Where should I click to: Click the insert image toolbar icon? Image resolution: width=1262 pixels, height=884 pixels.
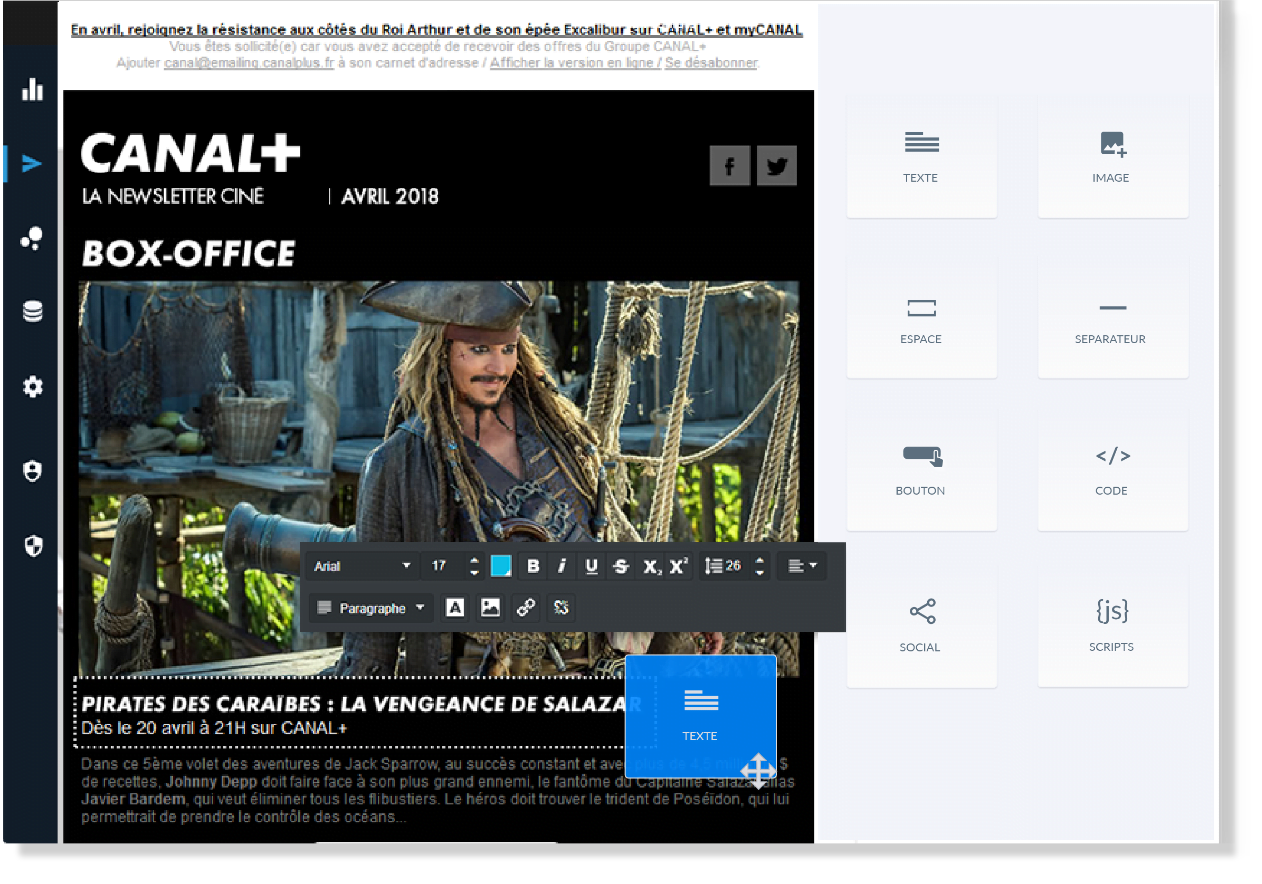[x=490, y=607]
